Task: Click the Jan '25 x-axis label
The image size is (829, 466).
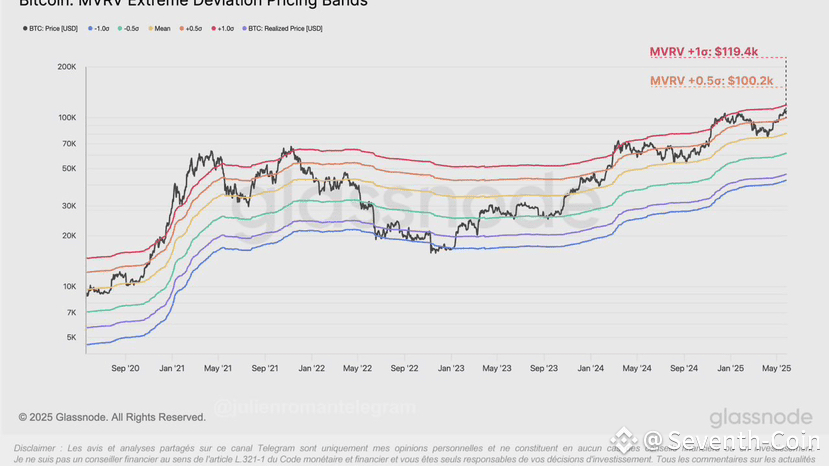Action: (x=731, y=368)
